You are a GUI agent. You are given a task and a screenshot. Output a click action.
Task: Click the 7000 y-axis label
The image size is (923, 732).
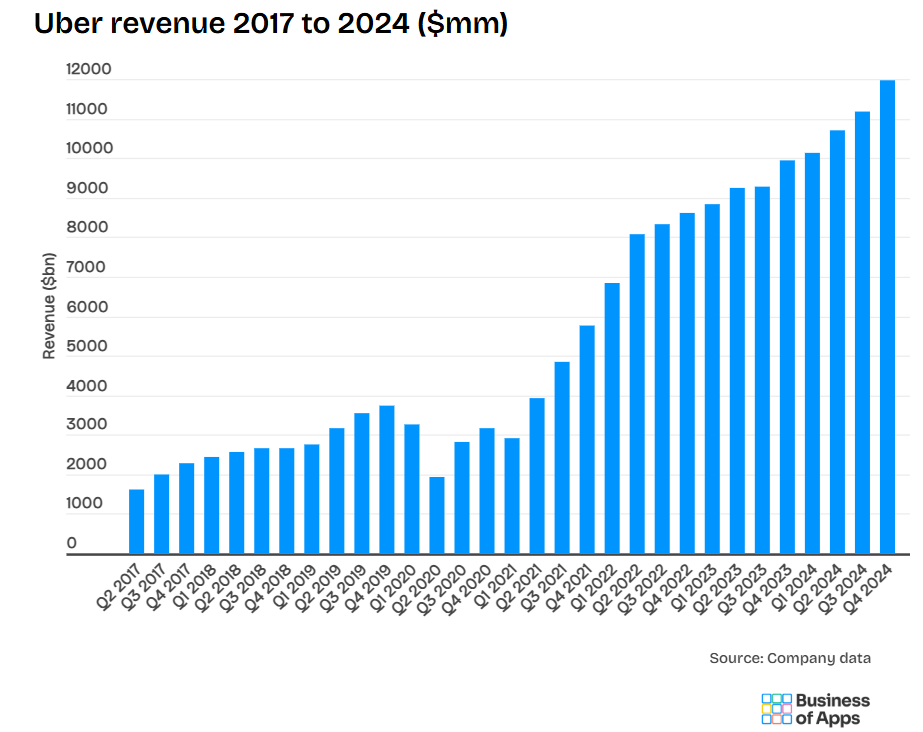(x=86, y=267)
